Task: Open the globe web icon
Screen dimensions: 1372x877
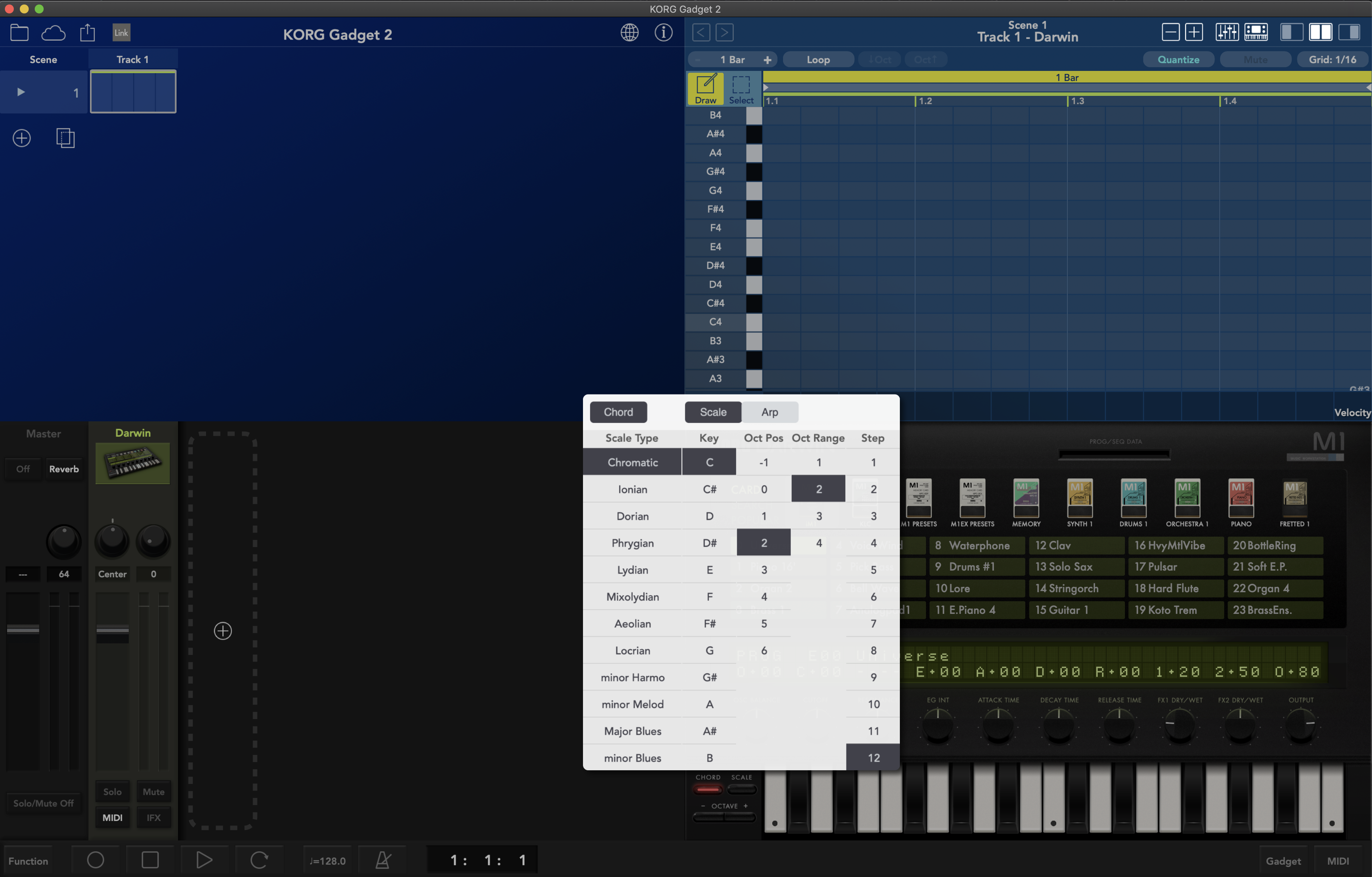Action: click(629, 32)
